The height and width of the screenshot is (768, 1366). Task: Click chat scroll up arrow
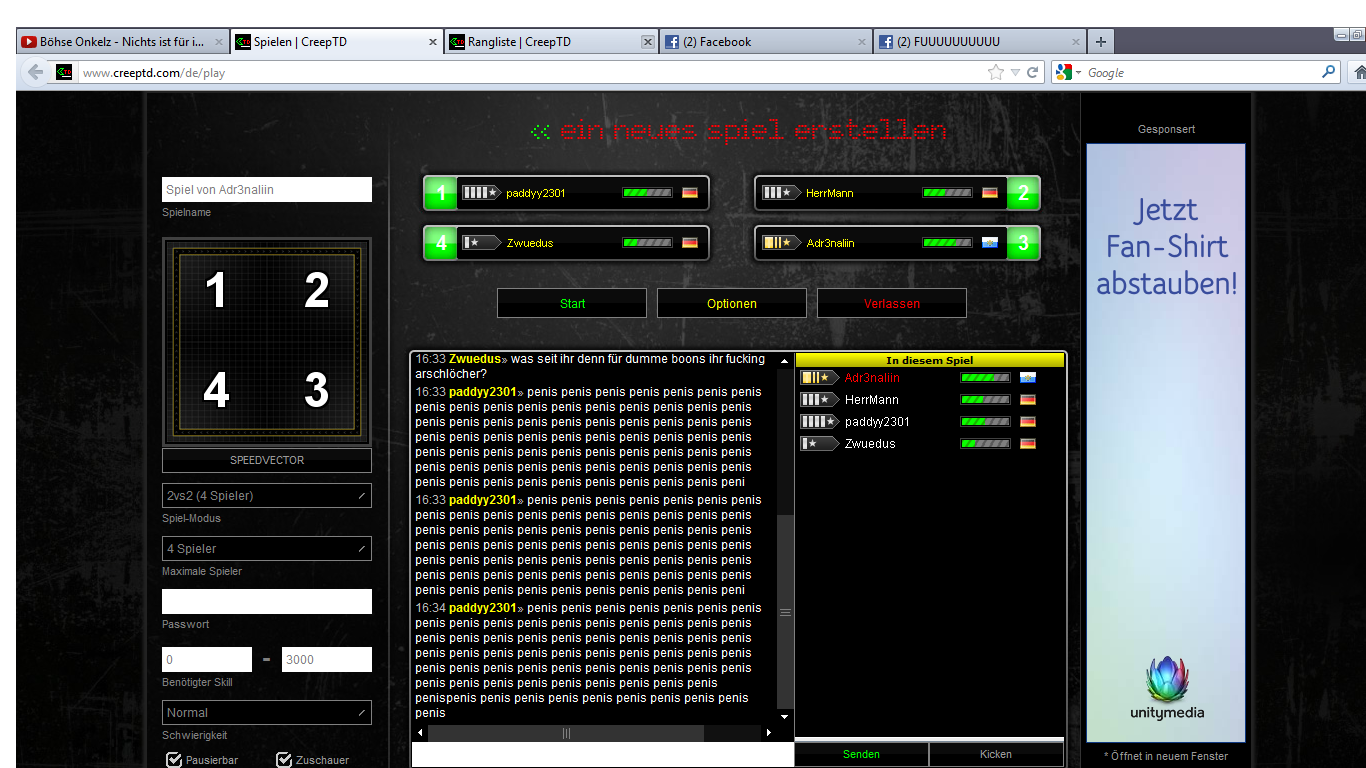(x=785, y=362)
